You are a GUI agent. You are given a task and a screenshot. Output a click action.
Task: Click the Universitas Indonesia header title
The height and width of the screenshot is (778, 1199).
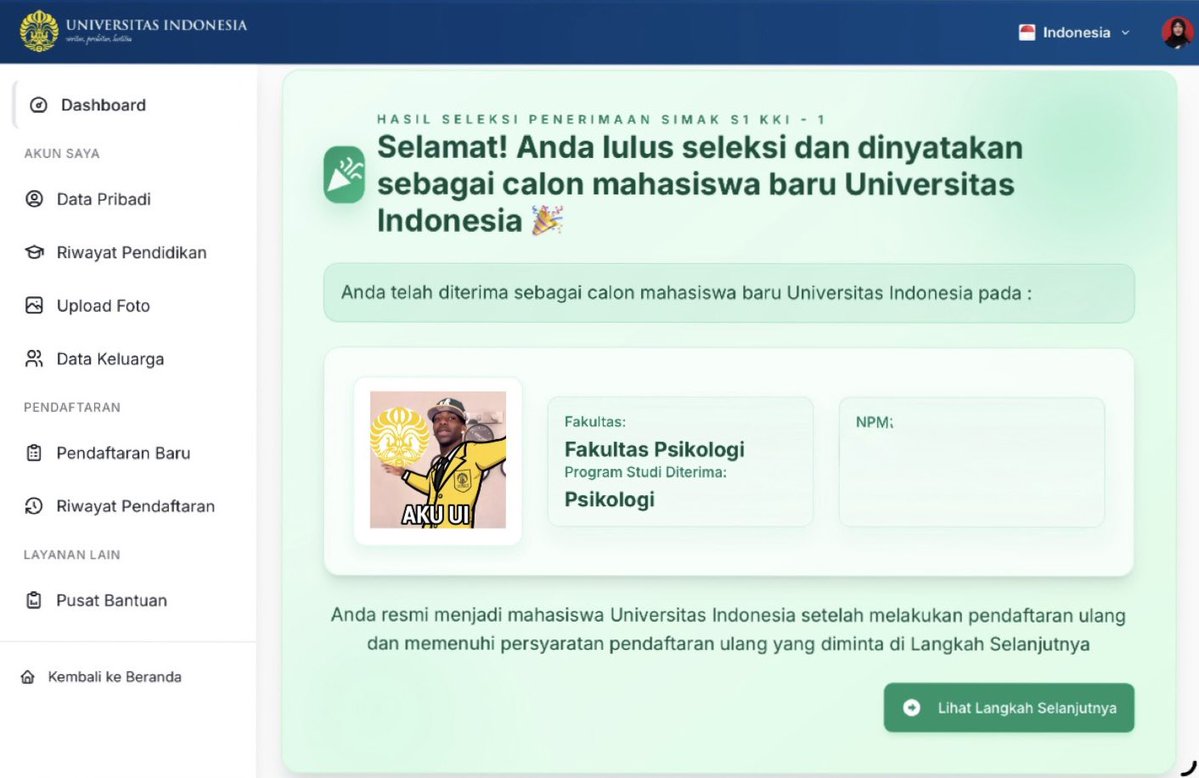[x=156, y=25]
